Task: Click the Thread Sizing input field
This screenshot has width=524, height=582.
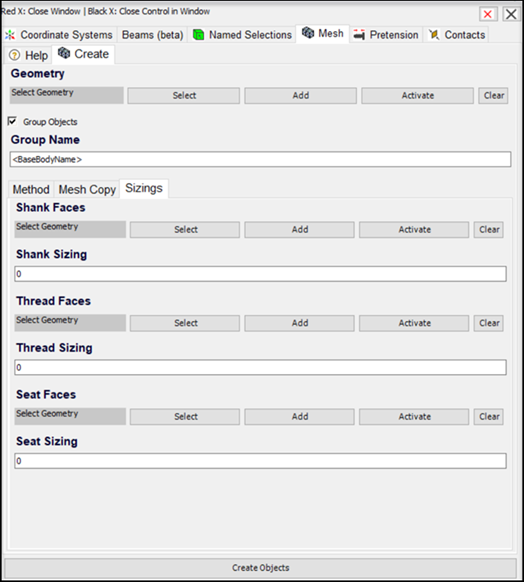Action: coord(261,367)
